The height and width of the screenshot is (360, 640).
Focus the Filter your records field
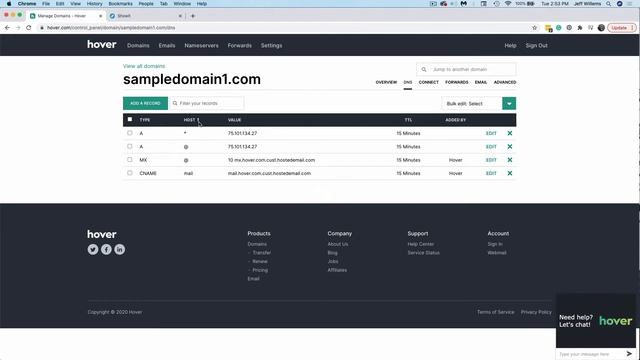207,103
